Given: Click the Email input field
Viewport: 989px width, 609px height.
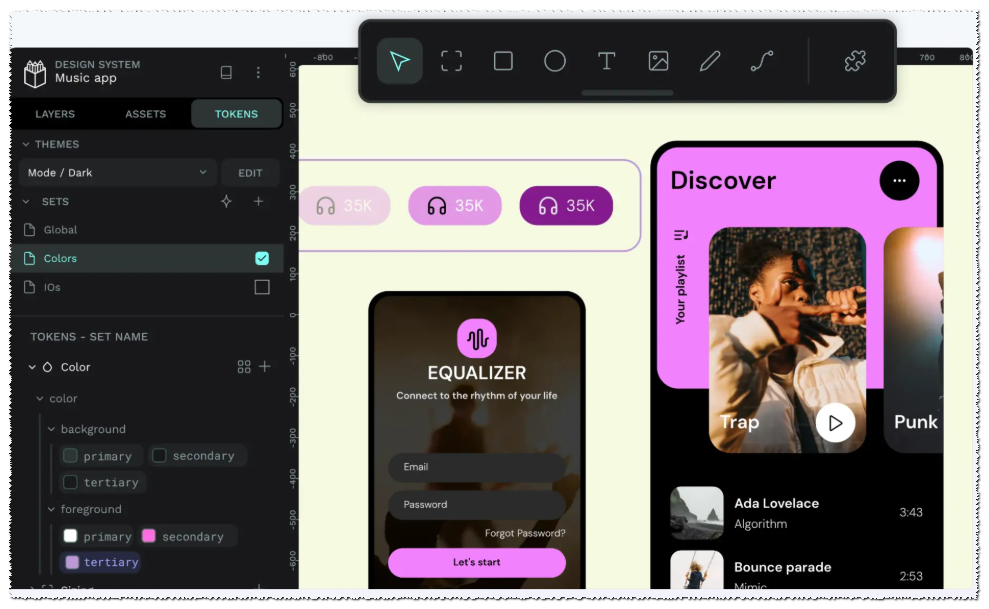Looking at the screenshot, I should pyautogui.click(x=477, y=467).
